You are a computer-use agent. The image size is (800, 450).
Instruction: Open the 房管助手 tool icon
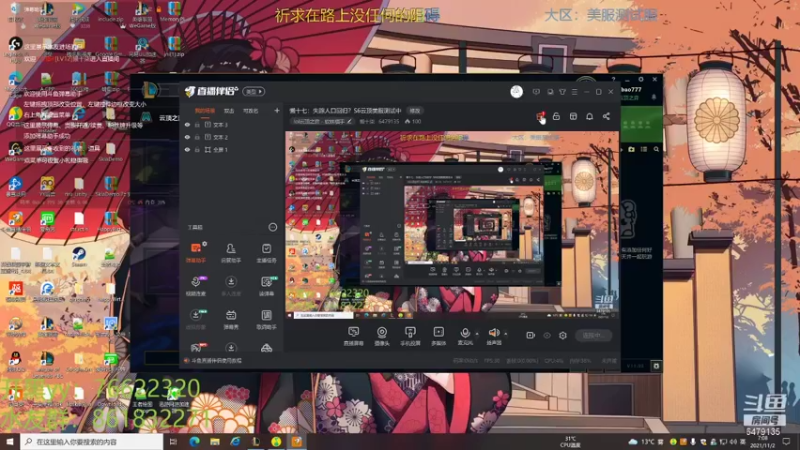[231, 252]
